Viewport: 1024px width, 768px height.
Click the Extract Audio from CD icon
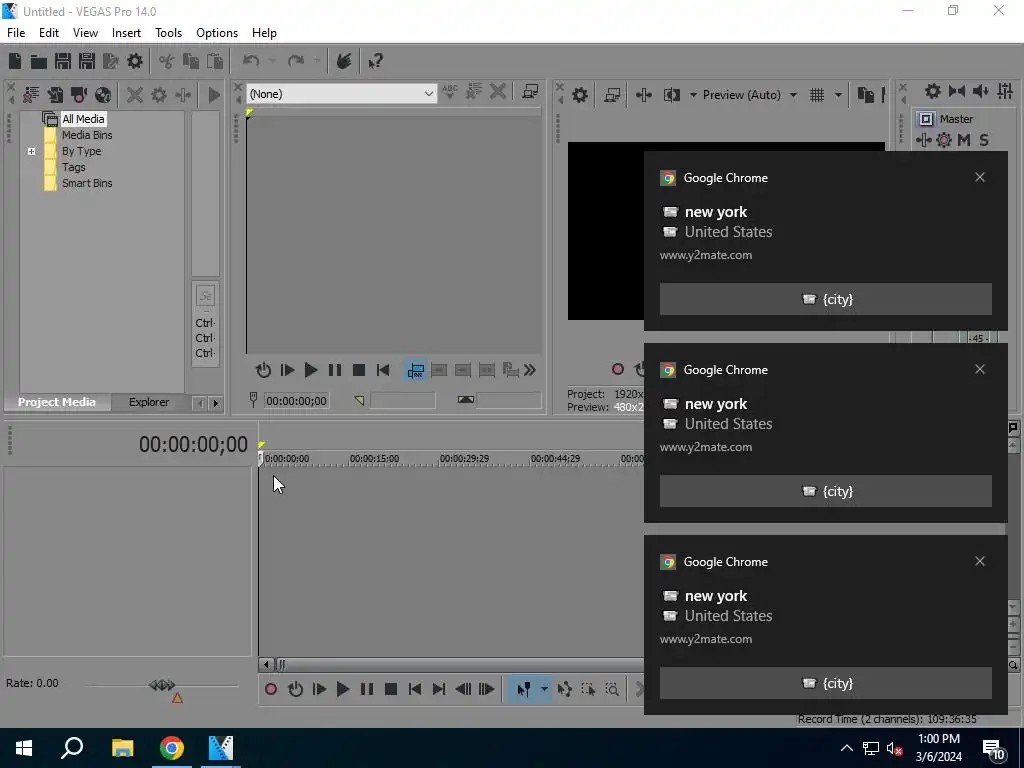103,95
